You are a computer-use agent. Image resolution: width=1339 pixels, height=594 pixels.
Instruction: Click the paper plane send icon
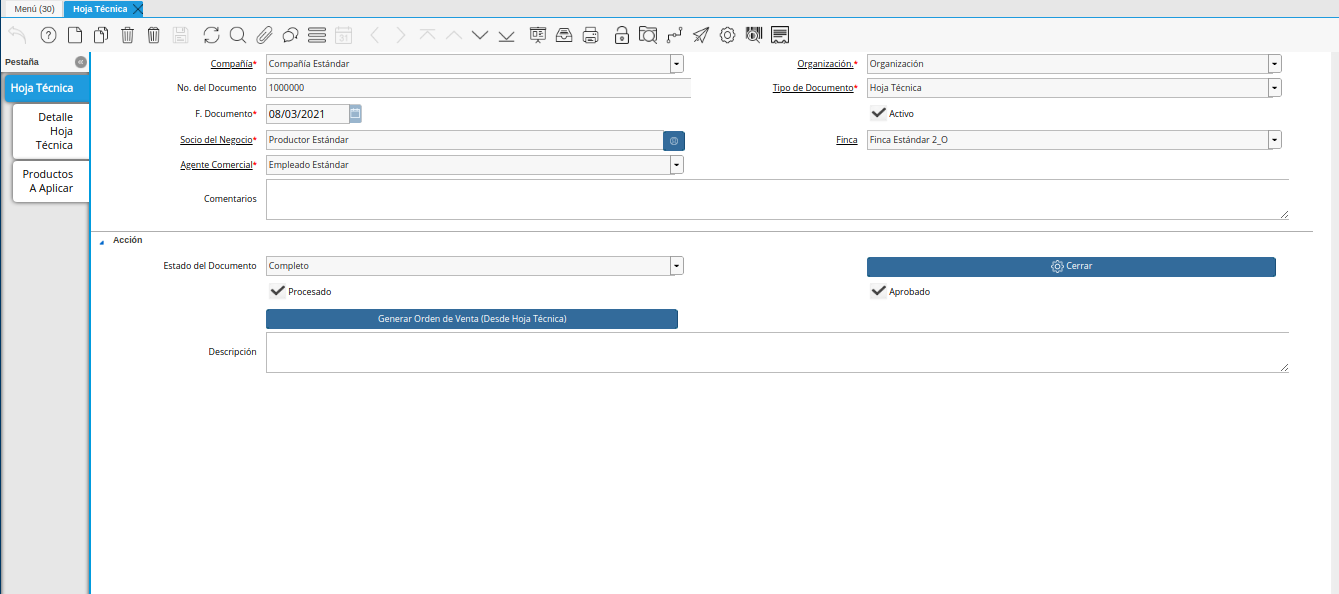701,35
